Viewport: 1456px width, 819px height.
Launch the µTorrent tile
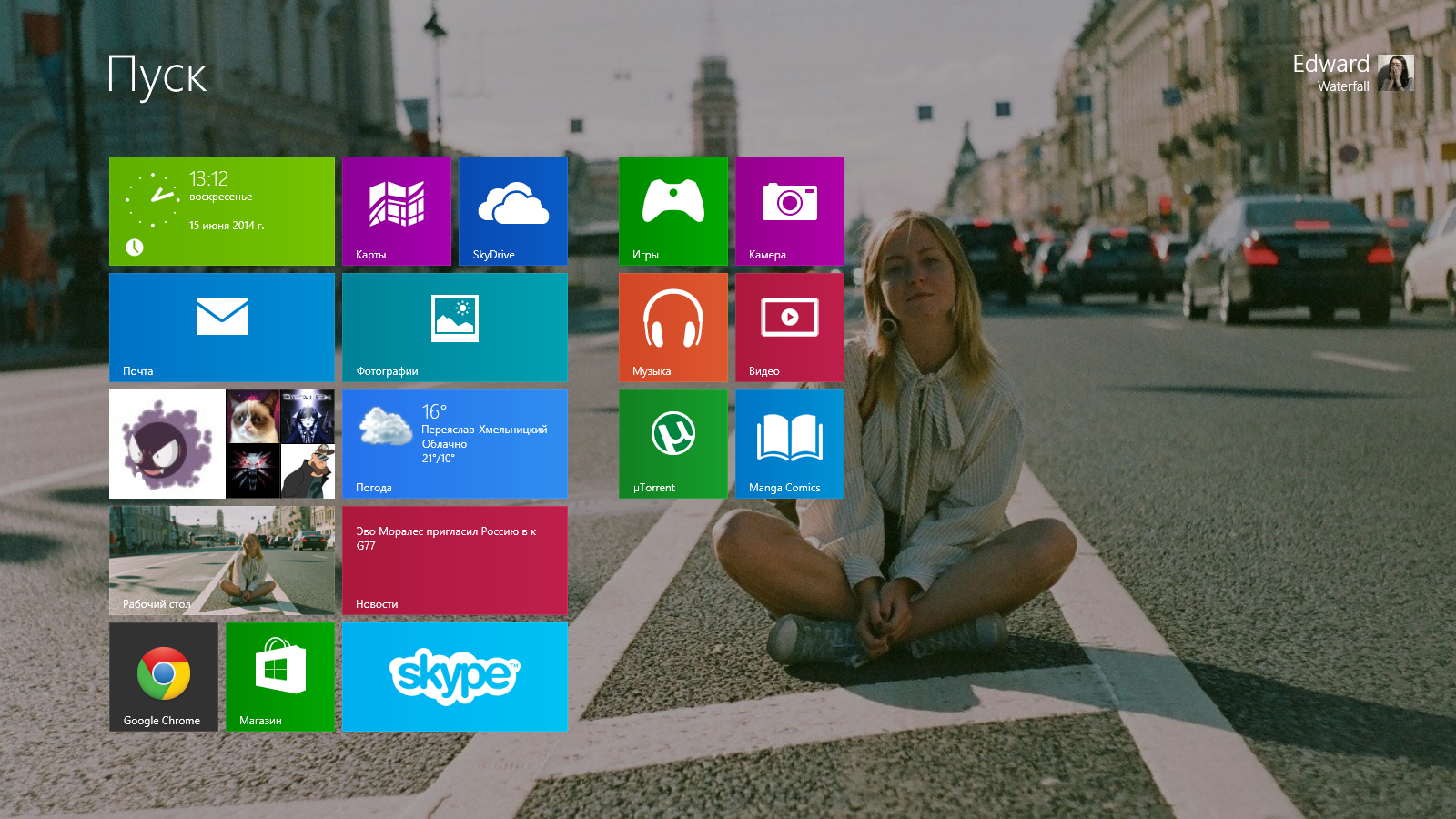pos(672,444)
